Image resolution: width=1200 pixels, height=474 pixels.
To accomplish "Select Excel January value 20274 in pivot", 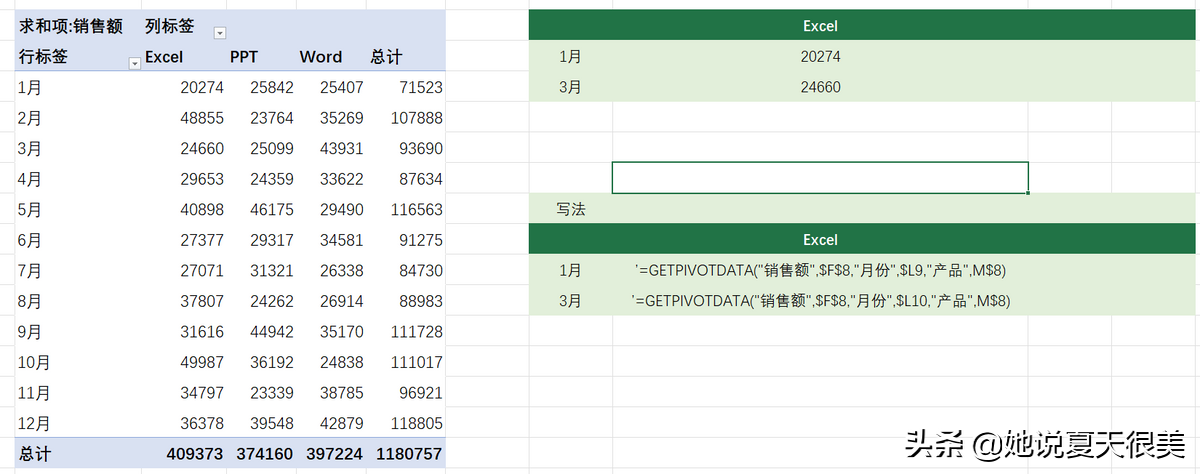I will pos(202,88).
